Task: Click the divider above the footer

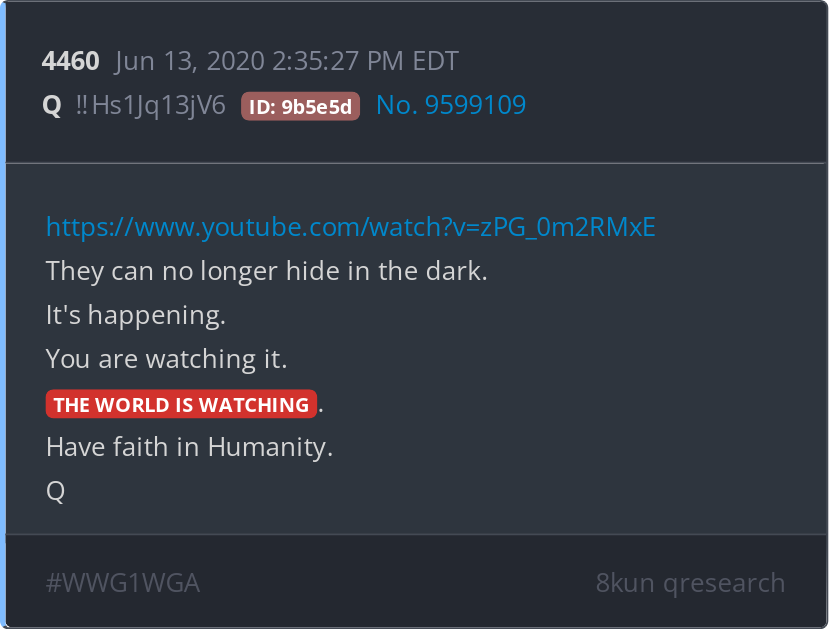Action: (416, 535)
